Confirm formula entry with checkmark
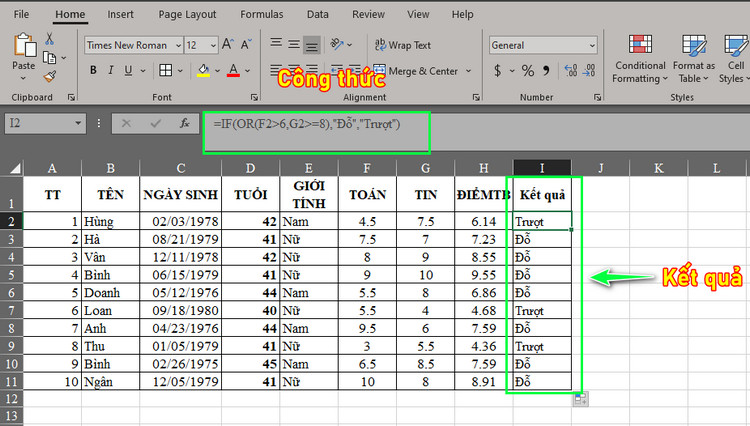This screenshot has width=750, height=426. [x=155, y=123]
